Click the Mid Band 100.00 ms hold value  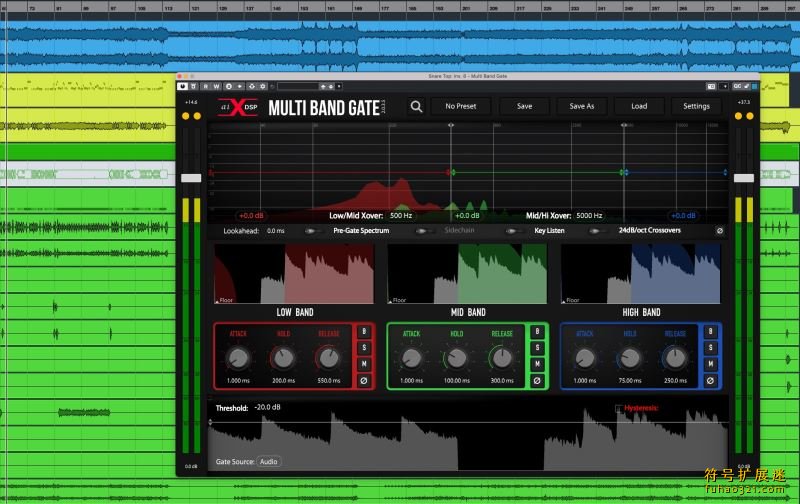coord(457,381)
